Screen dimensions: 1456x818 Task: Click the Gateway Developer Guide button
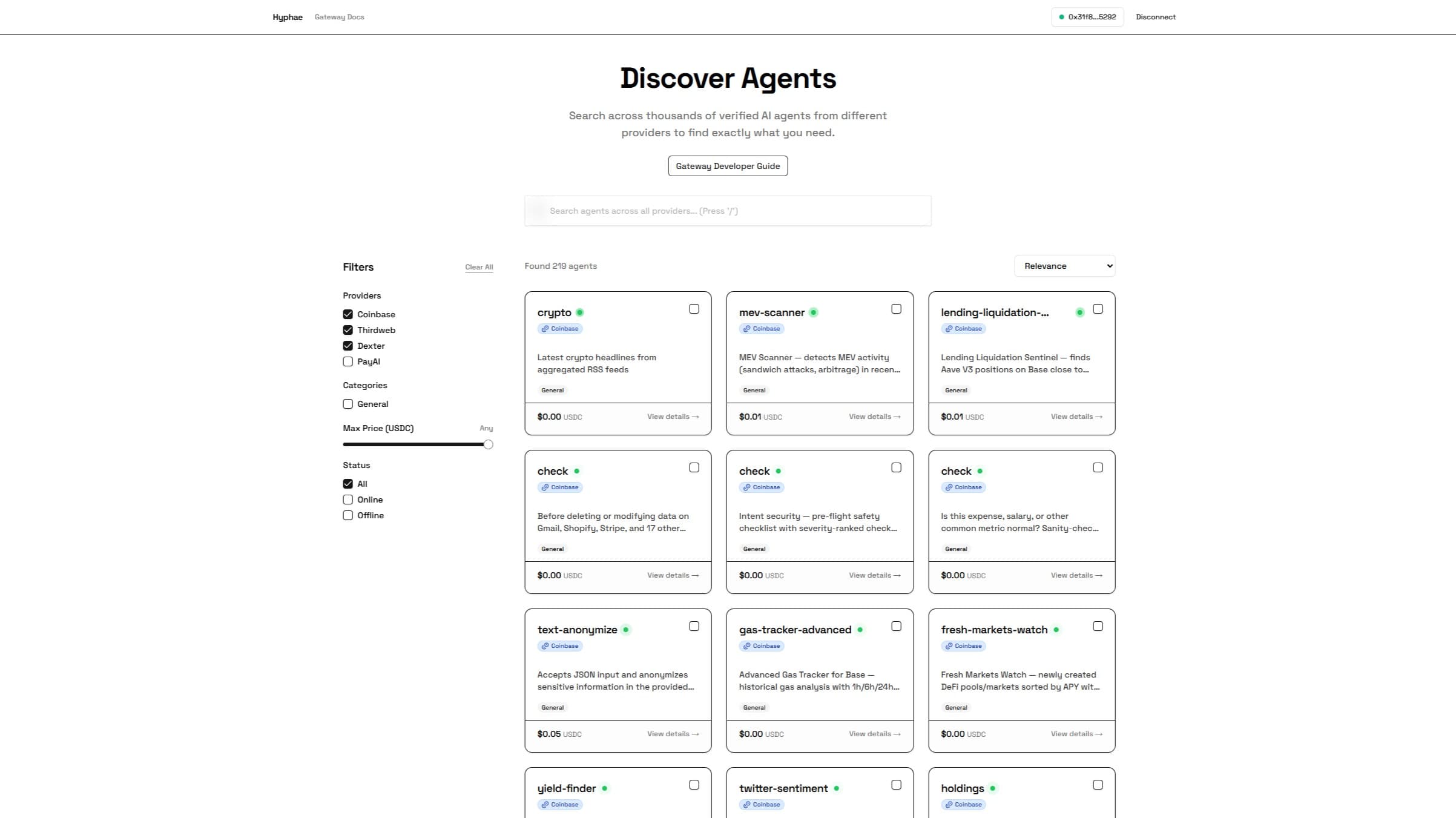point(728,166)
